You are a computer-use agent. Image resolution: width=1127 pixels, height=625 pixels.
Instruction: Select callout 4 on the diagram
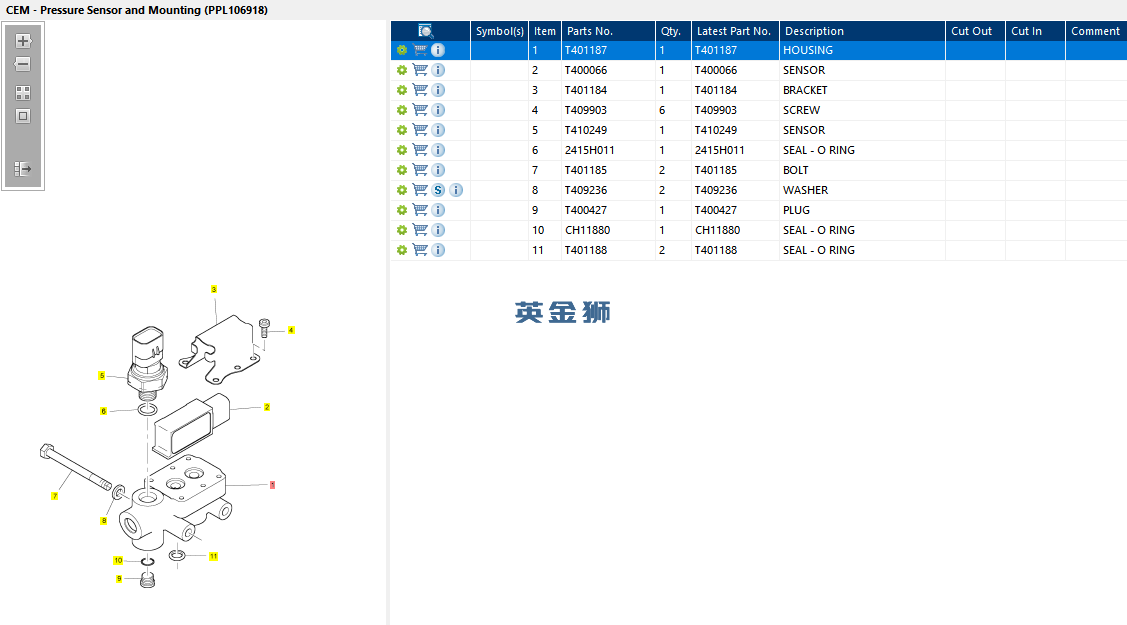[x=291, y=330]
